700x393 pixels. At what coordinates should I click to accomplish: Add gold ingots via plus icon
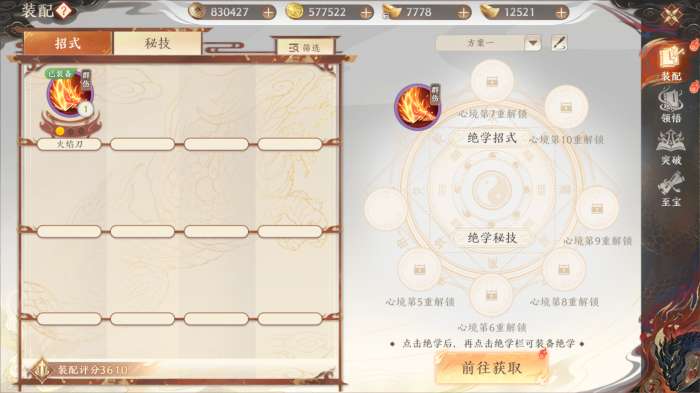point(562,13)
